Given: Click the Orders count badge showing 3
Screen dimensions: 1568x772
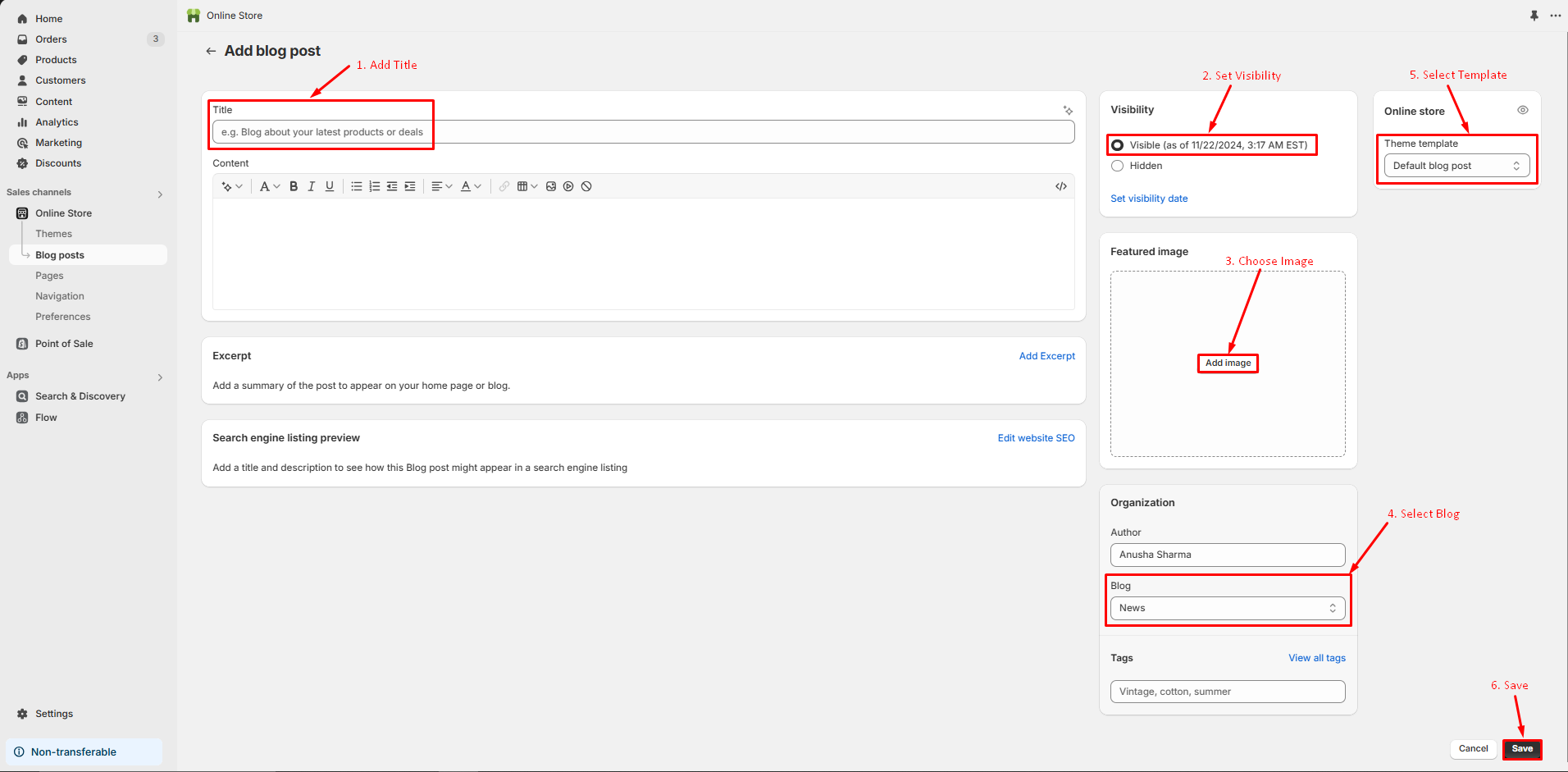Looking at the screenshot, I should point(156,39).
